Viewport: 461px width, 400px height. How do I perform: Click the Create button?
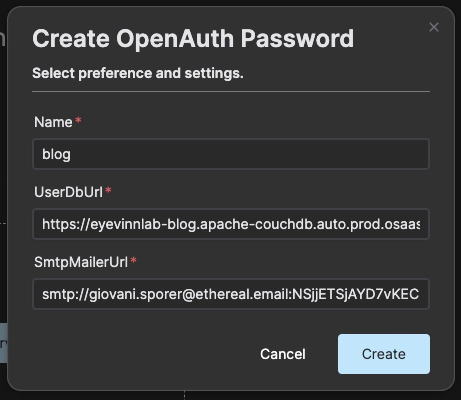pos(384,354)
